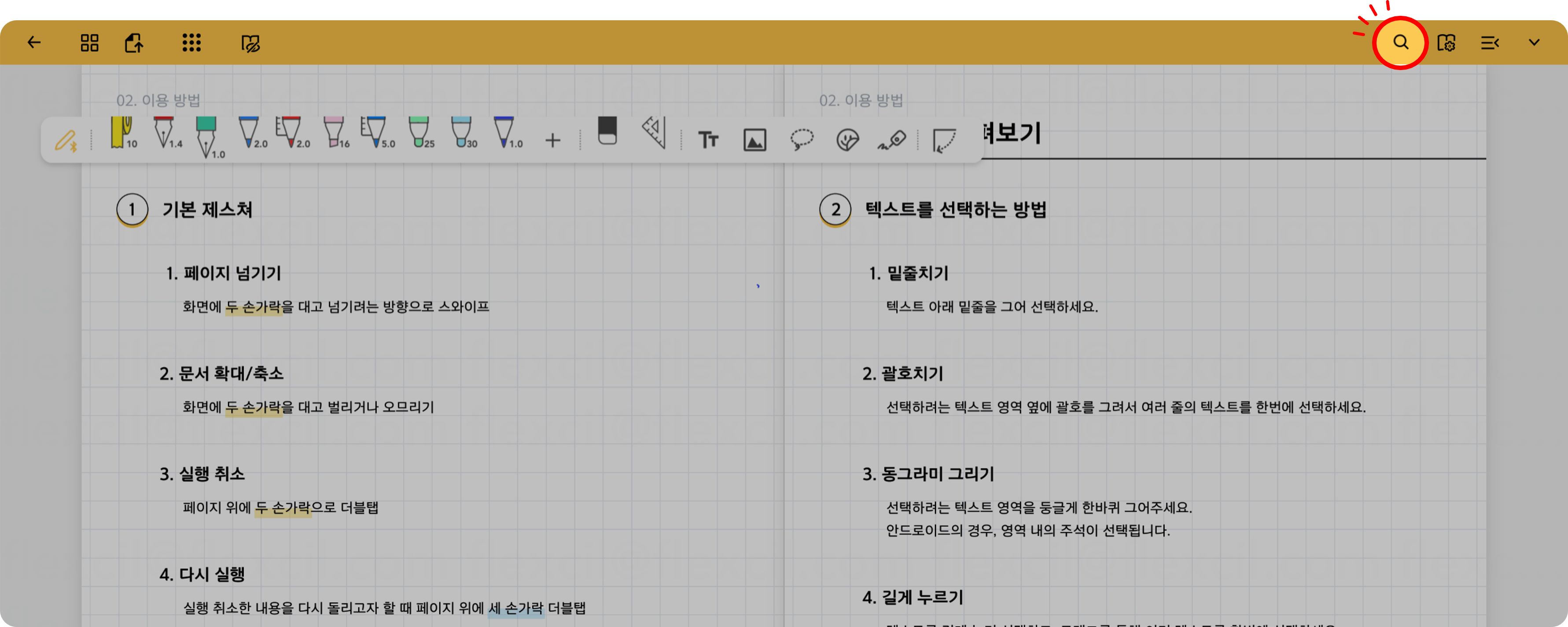Click line '페이지 위에 두 손가락으로 더블탭'

pyautogui.click(x=280, y=507)
